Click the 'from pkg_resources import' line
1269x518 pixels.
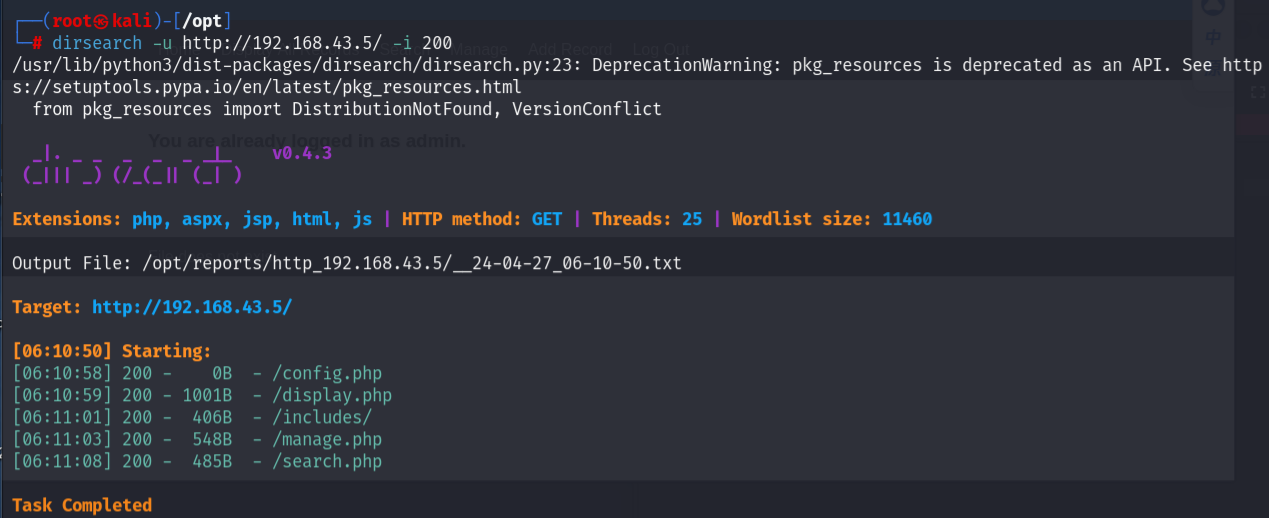347,109
